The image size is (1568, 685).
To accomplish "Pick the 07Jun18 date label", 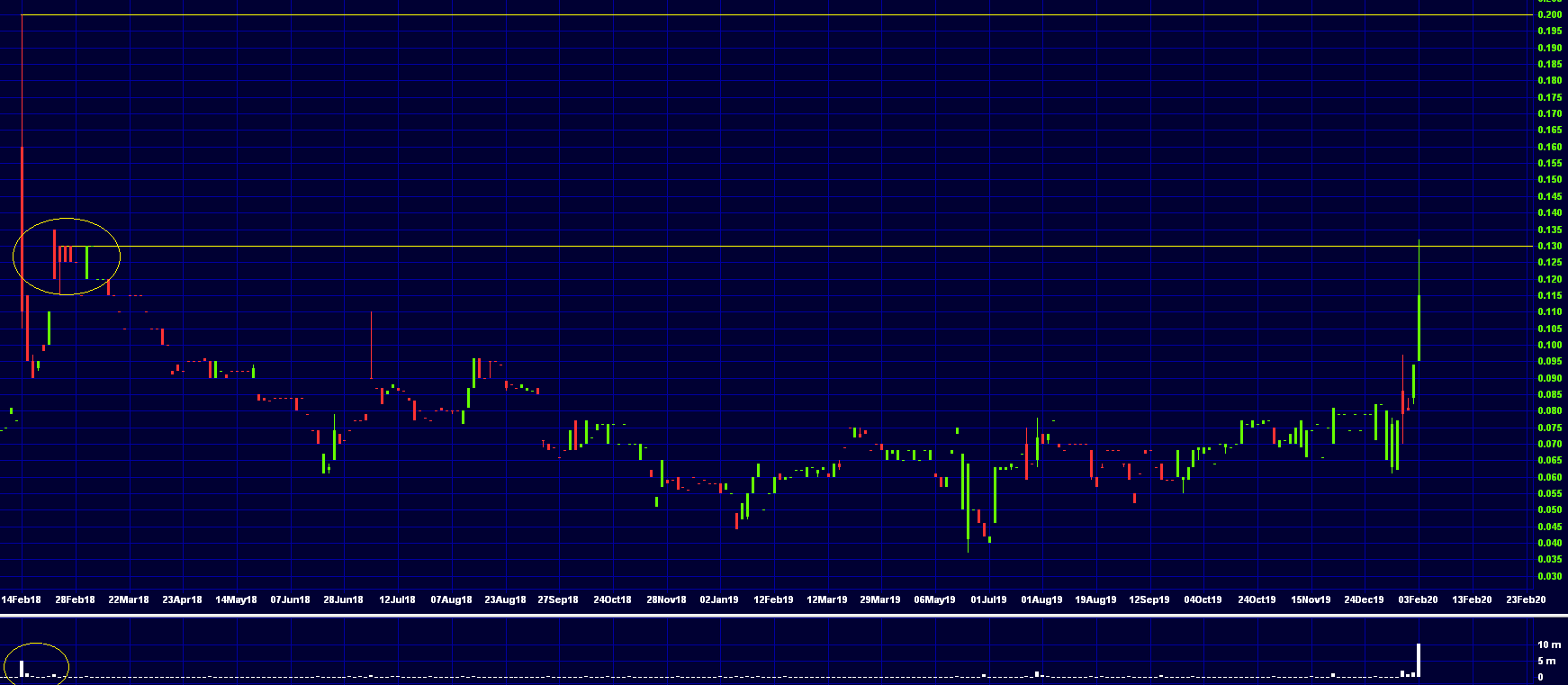I will (x=290, y=599).
